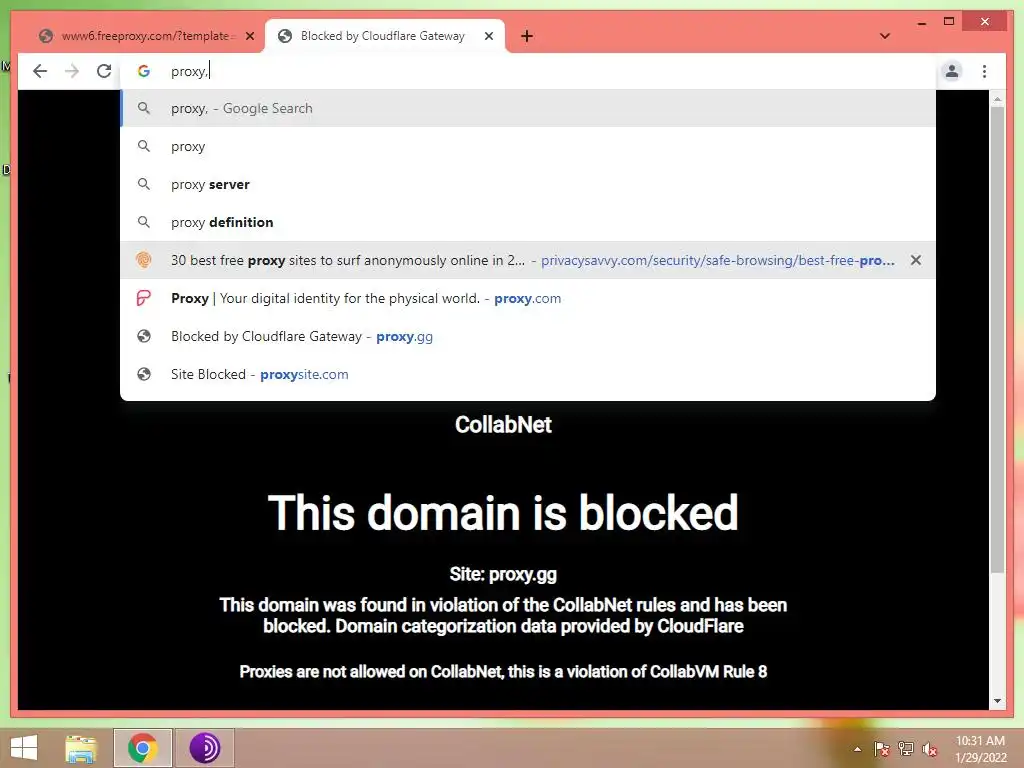Viewport: 1024px width, 768px height.
Task: Click the page's vertical scrollbar thumb
Action: [997, 340]
